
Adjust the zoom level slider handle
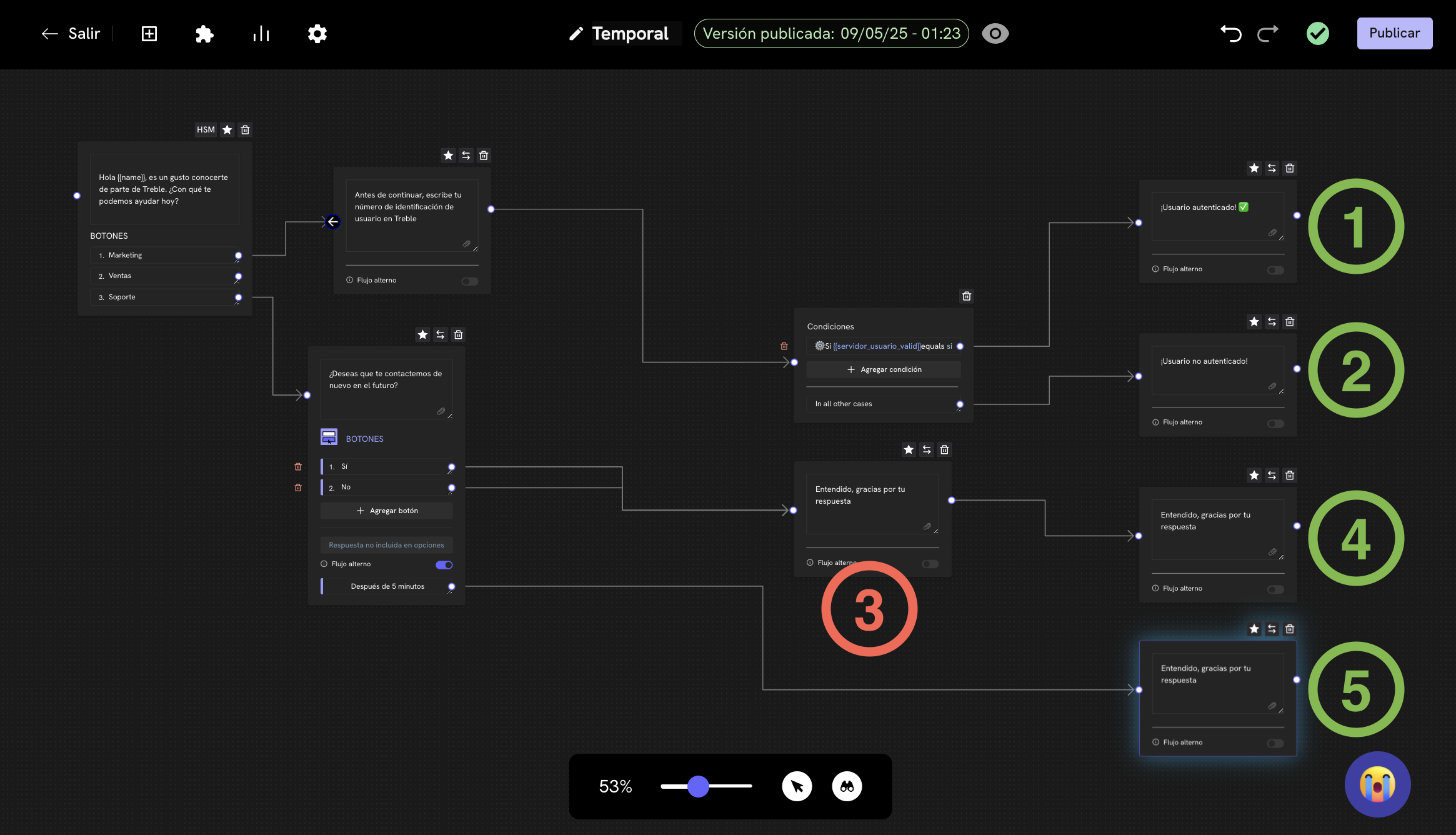(698, 786)
